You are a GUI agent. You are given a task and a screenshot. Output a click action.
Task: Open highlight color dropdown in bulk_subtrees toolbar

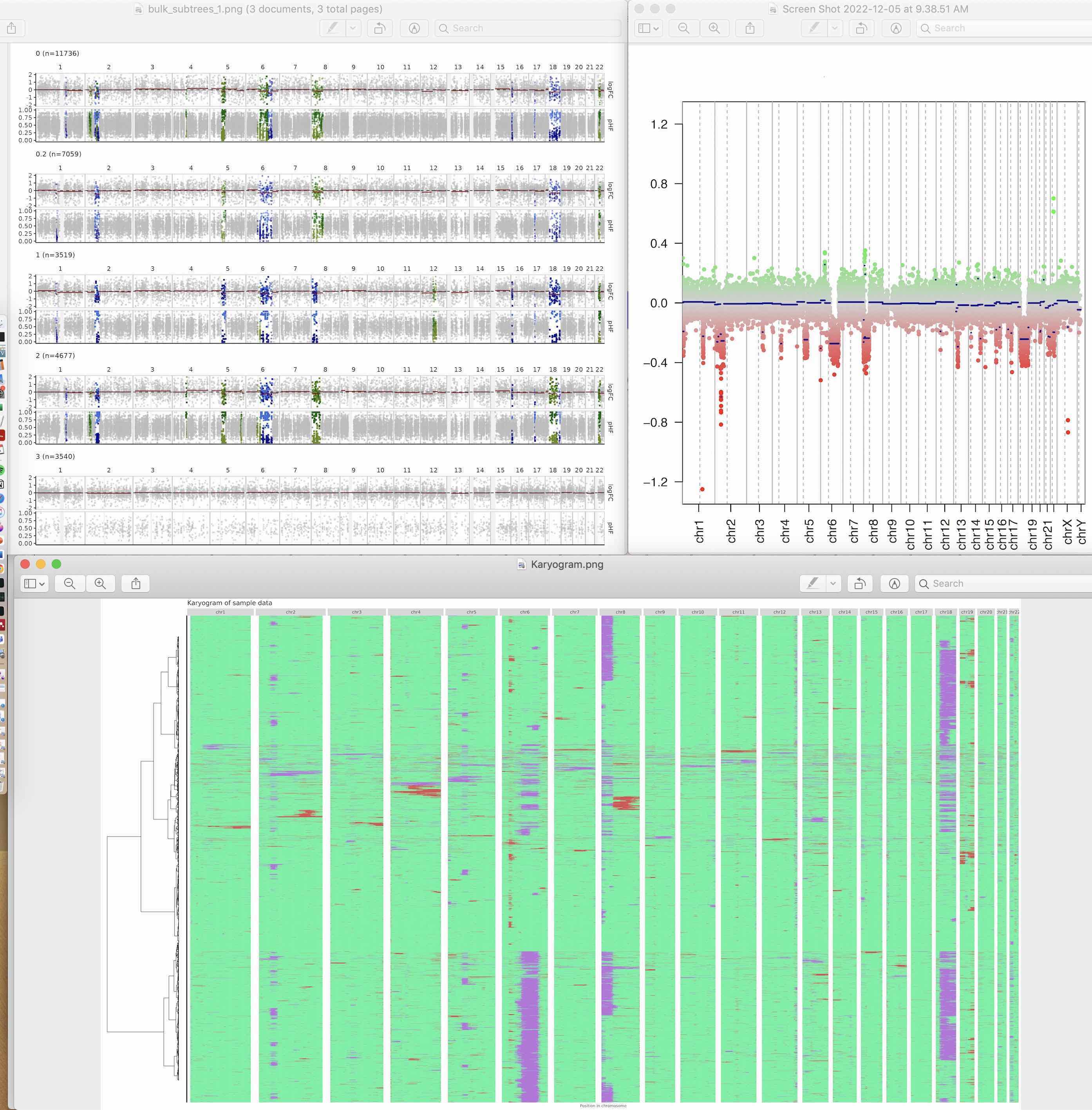click(x=352, y=27)
